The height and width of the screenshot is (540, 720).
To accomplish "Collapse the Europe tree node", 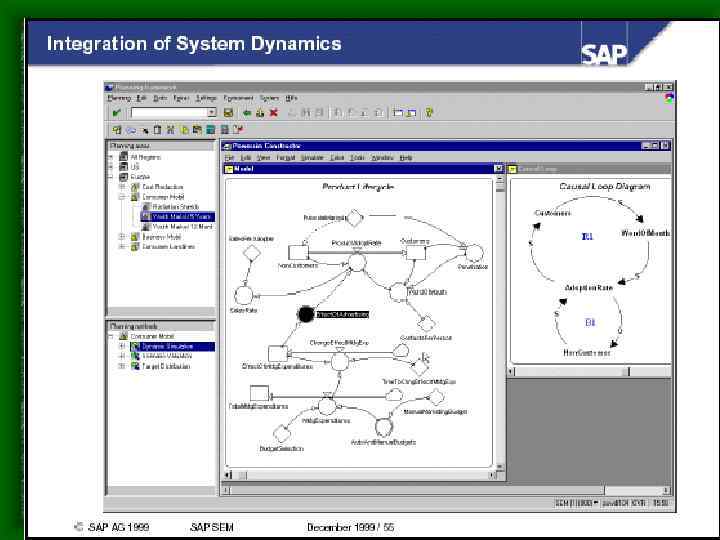I will point(111,177).
